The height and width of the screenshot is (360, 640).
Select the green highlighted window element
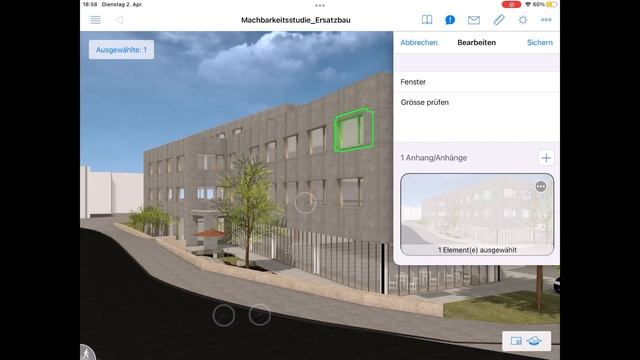point(353,130)
